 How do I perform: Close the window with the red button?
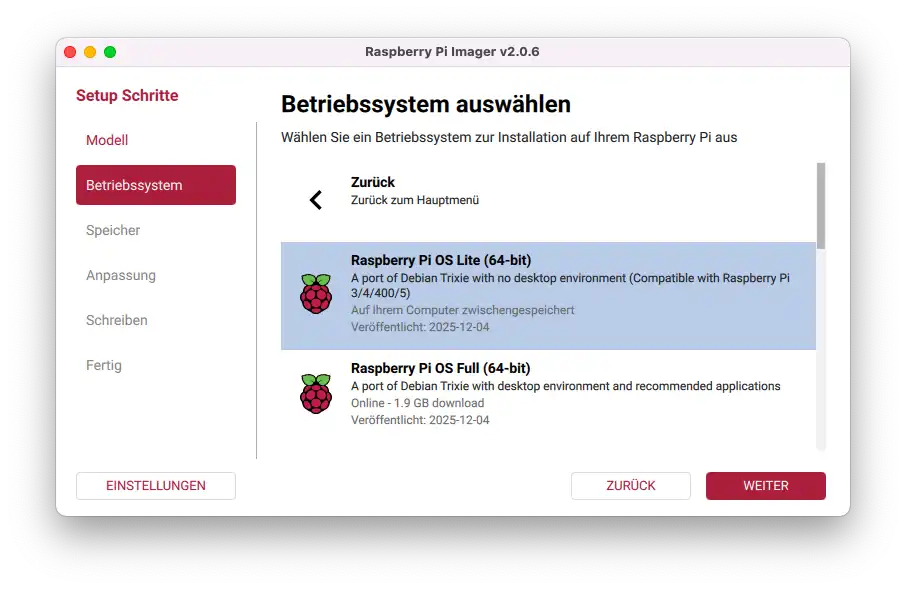70,52
